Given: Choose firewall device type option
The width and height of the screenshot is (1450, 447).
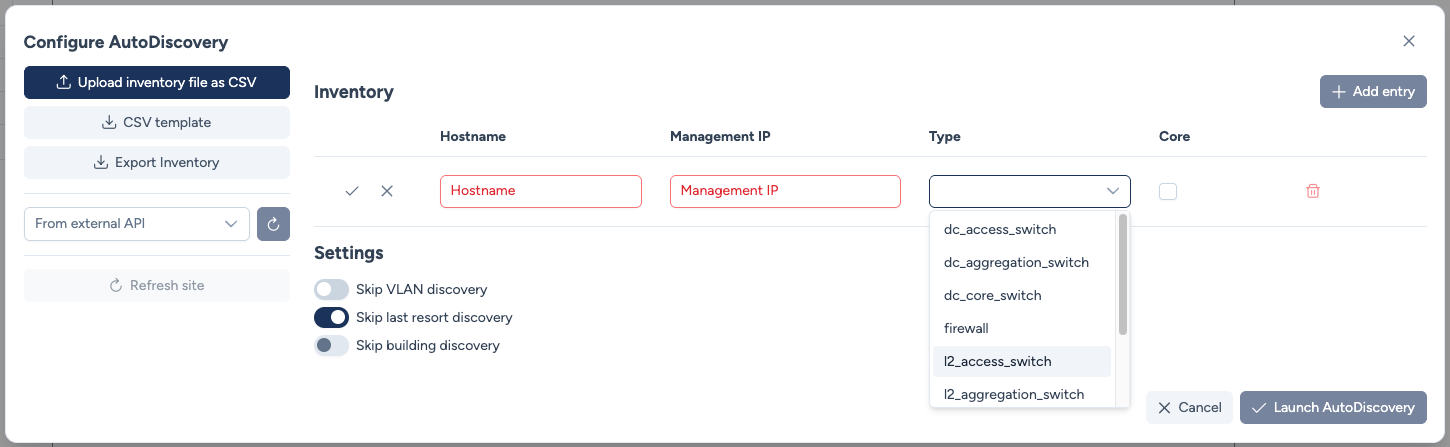Looking at the screenshot, I should pos(966,328).
